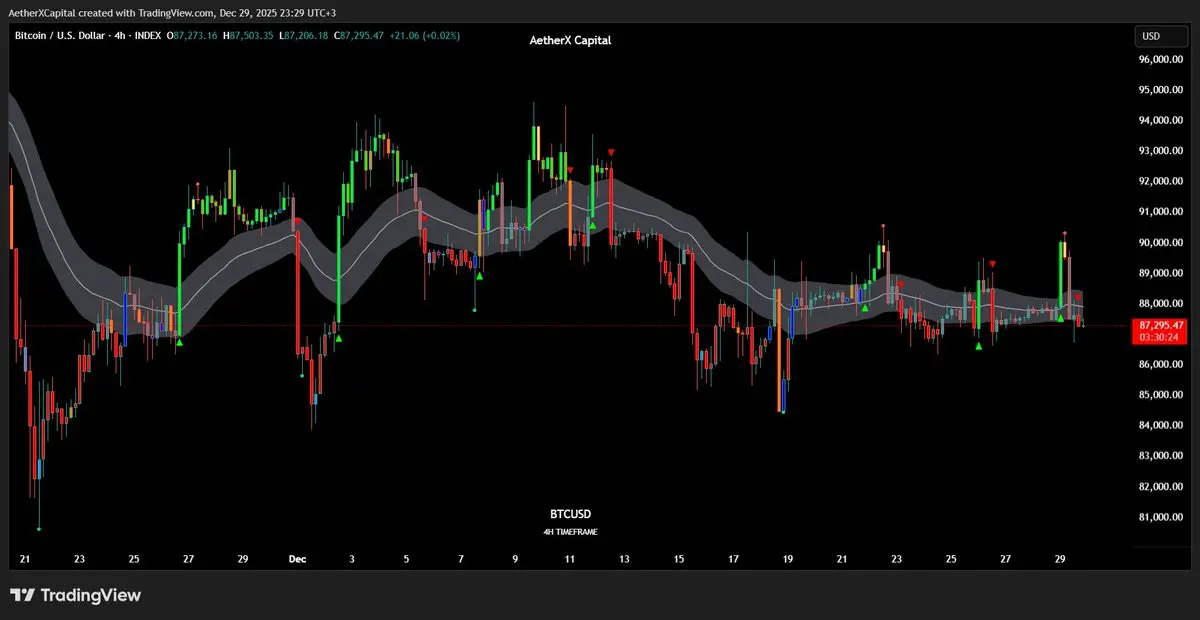Click the 11 date label on time axis

pos(570,560)
